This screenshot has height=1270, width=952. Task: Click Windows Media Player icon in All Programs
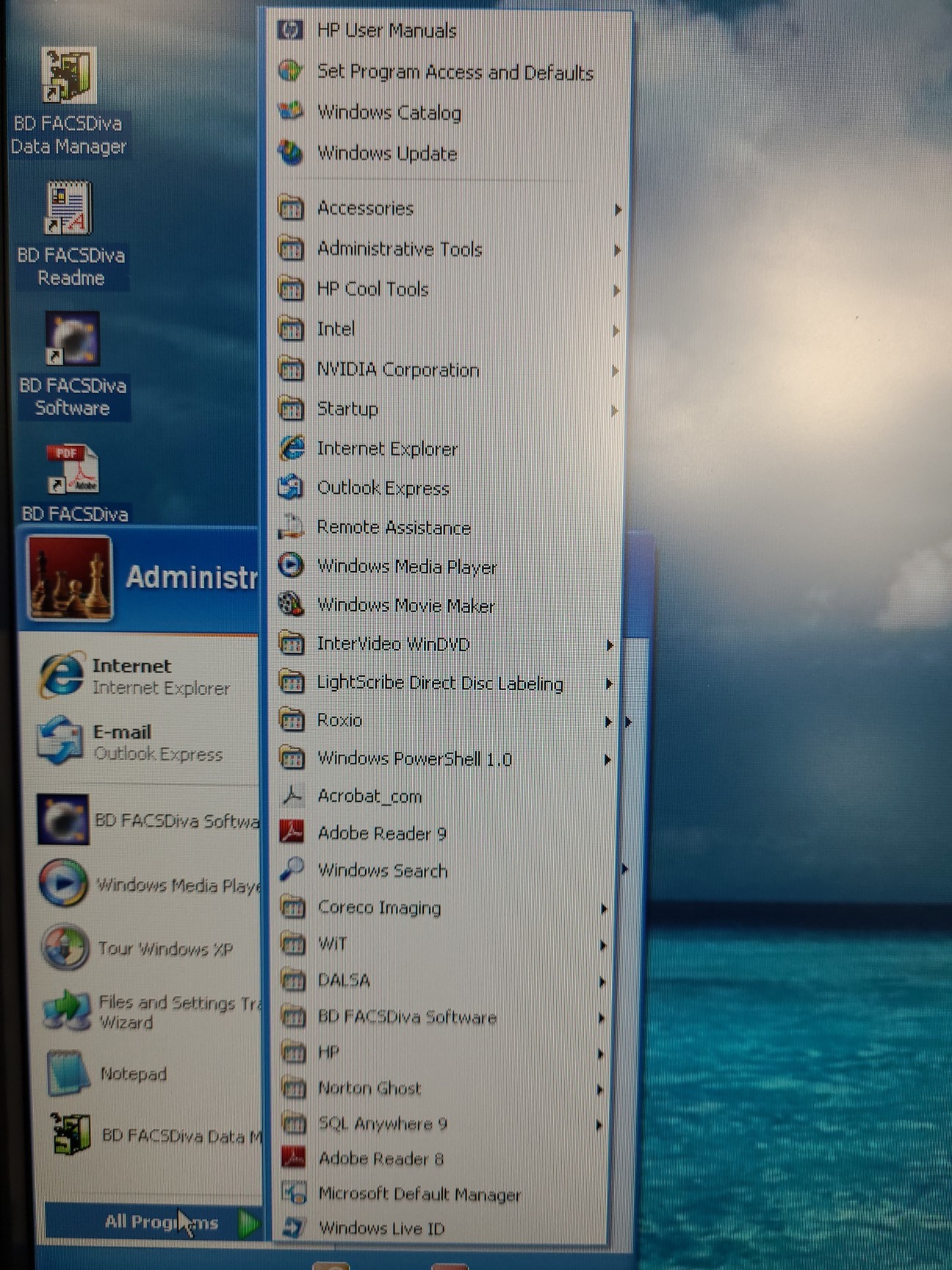click(291, 565)
